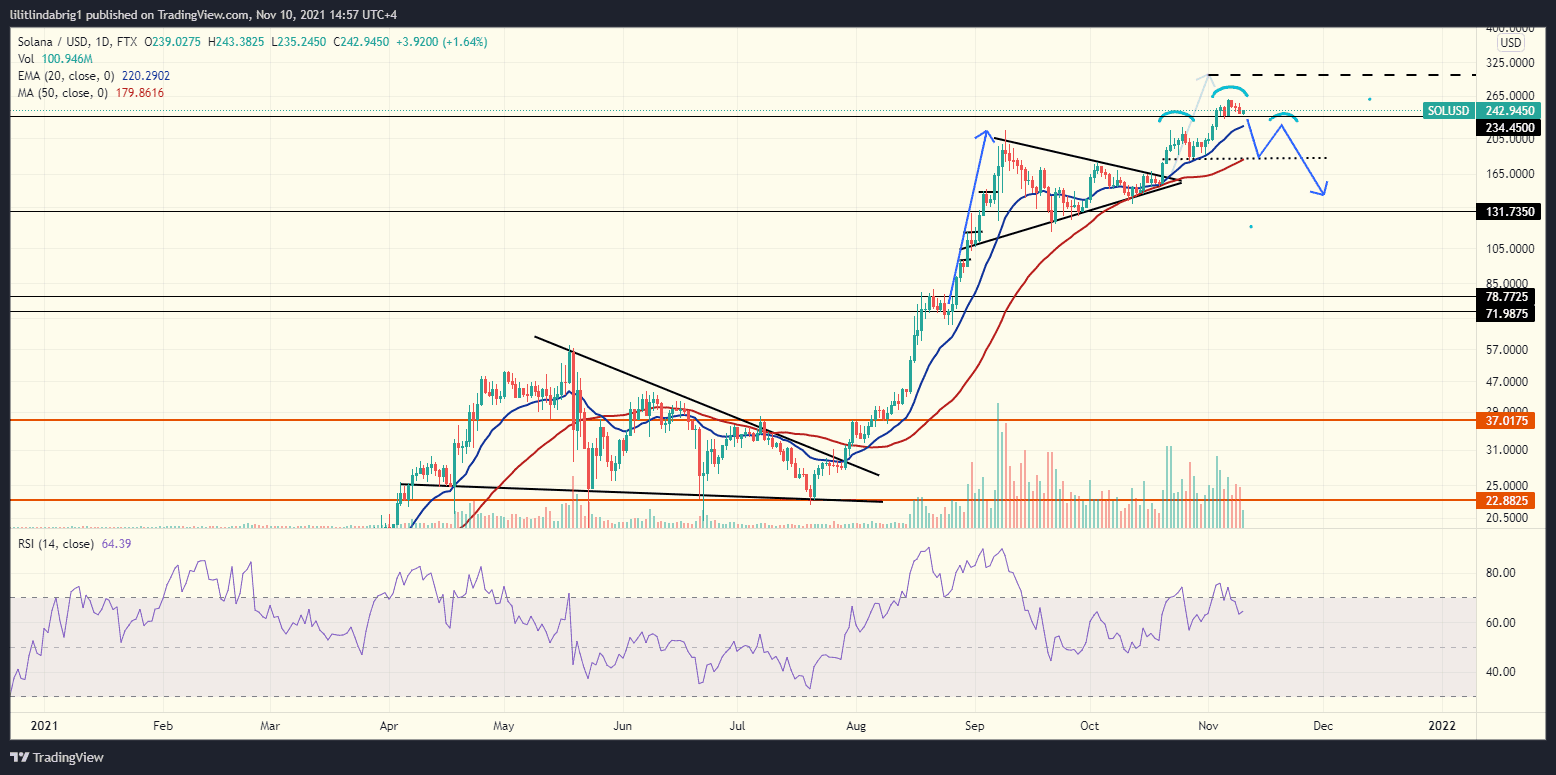Click the orange 22.8825 price flag

[x=1507, y=500]
